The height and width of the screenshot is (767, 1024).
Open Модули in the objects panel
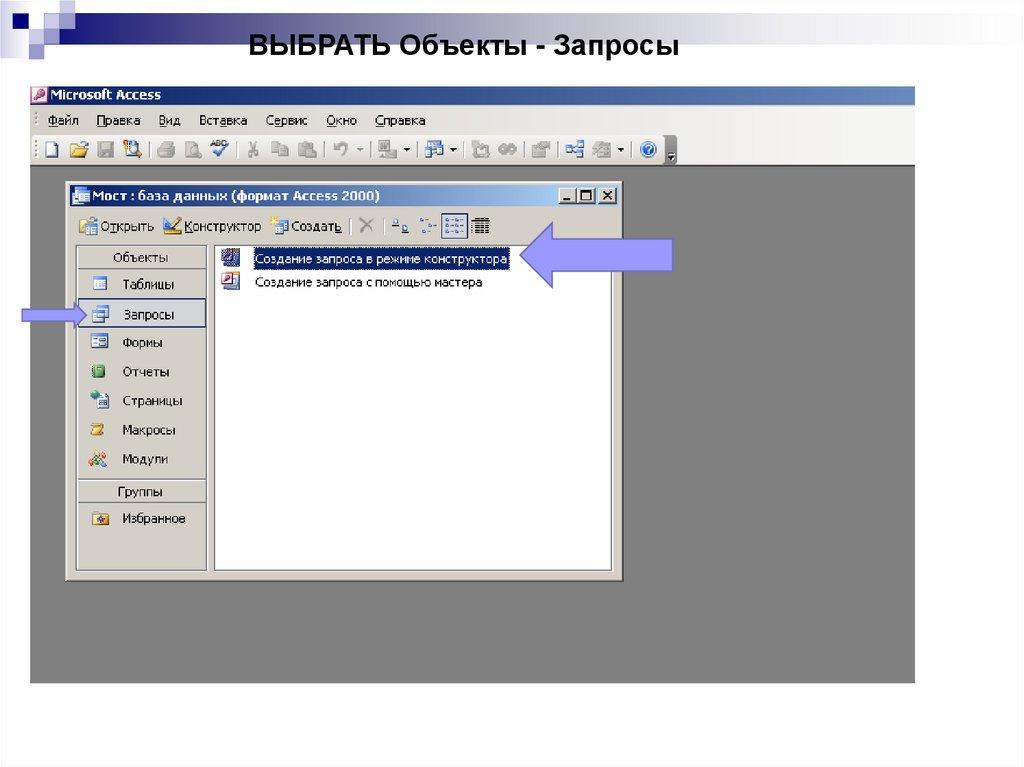click(x=145, y=459)
